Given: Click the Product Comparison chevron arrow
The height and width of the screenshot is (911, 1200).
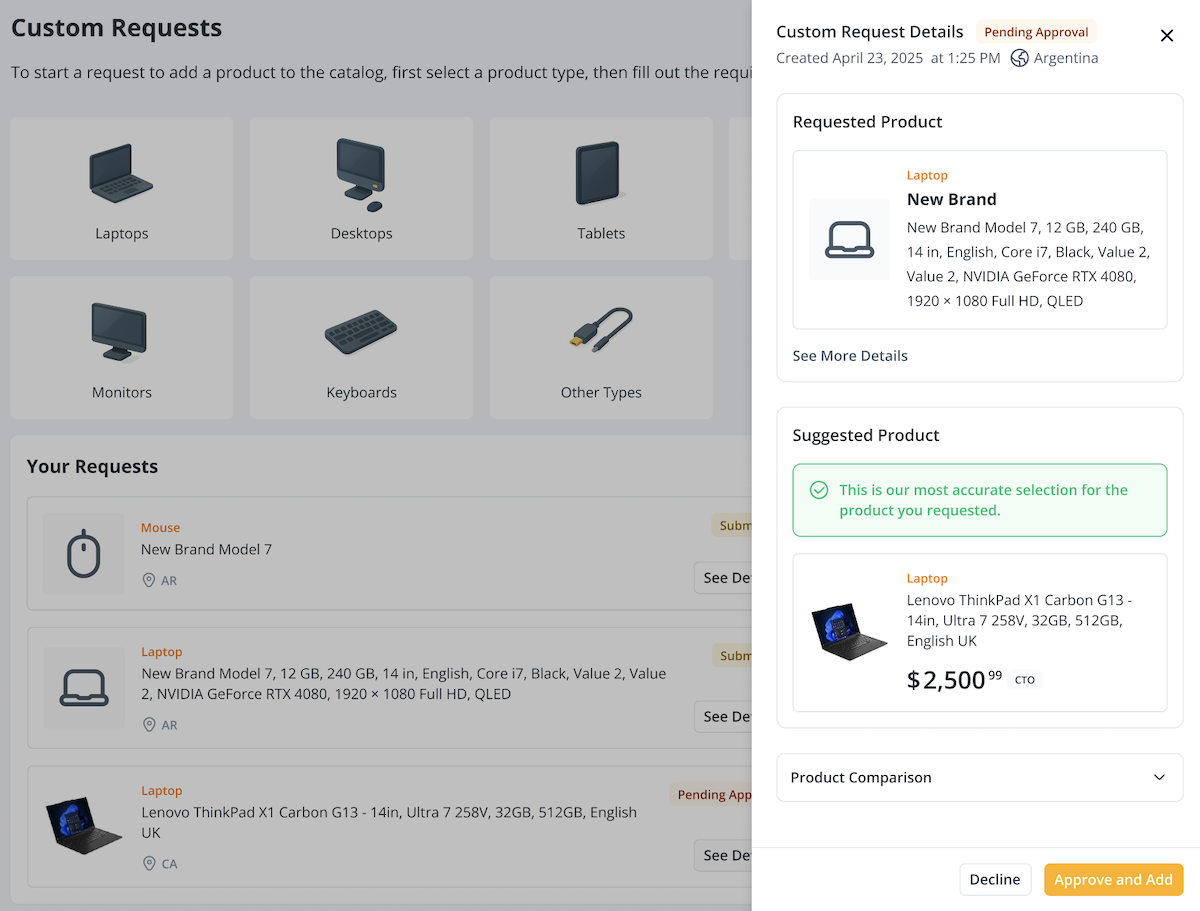Looking at the screenshot, I should (1159, 777).
